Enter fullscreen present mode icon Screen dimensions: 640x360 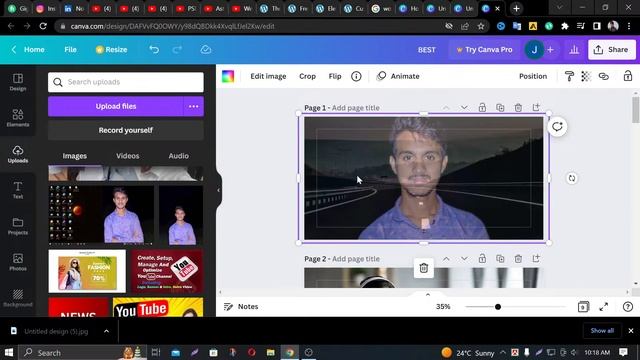coord(604,307)
